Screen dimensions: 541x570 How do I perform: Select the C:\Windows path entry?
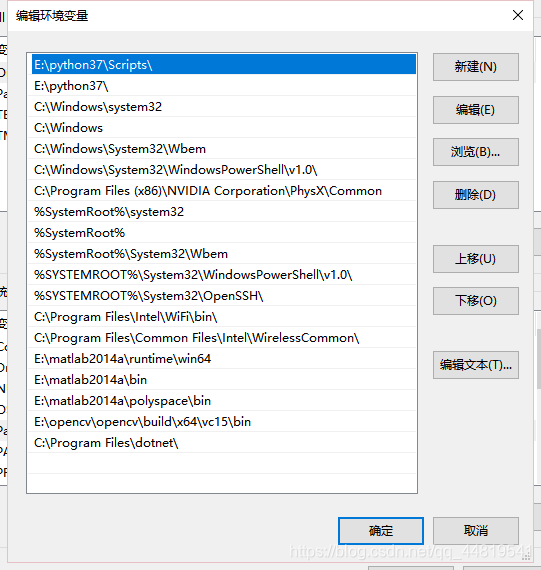[x=222, y=128]
